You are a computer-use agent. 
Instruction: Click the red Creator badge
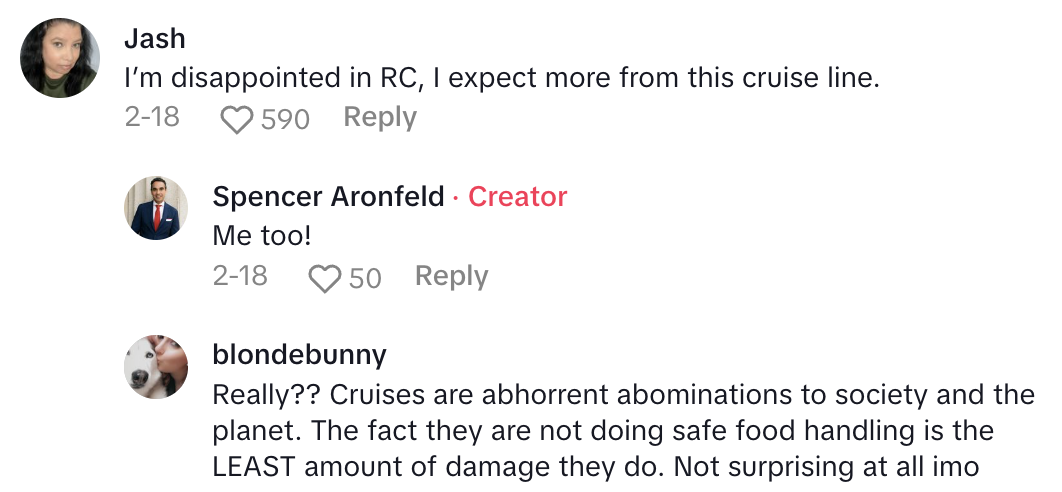pos(517,197)
